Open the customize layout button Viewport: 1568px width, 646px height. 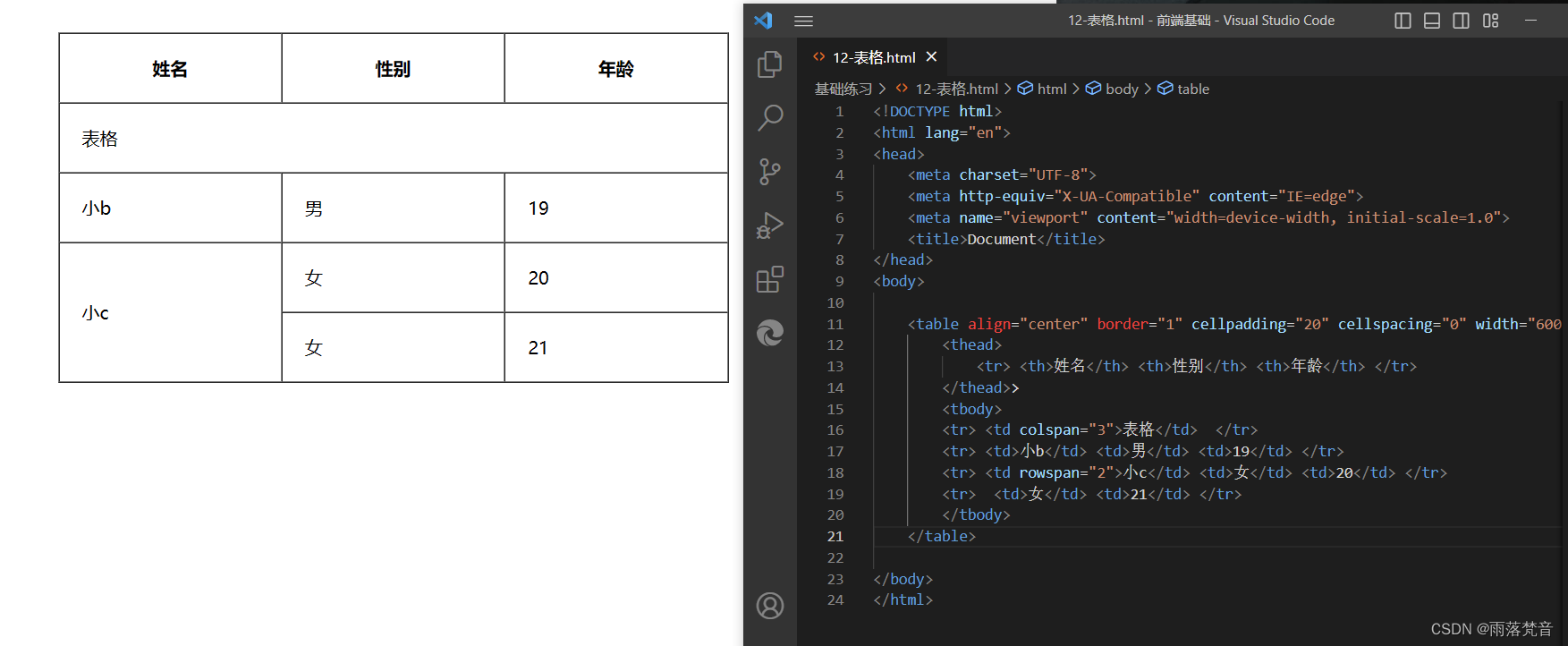click(x=1490, y=21)
